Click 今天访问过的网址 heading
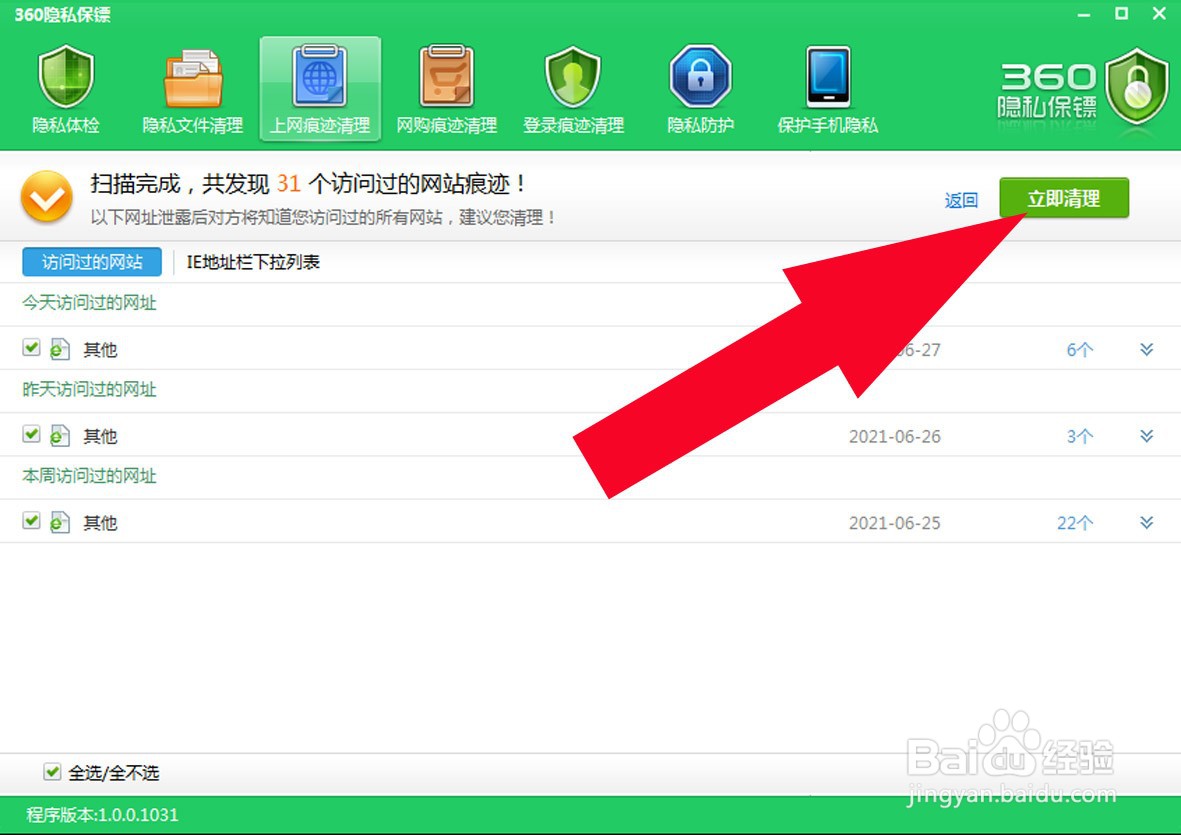1181x835 pixels. 90,303
